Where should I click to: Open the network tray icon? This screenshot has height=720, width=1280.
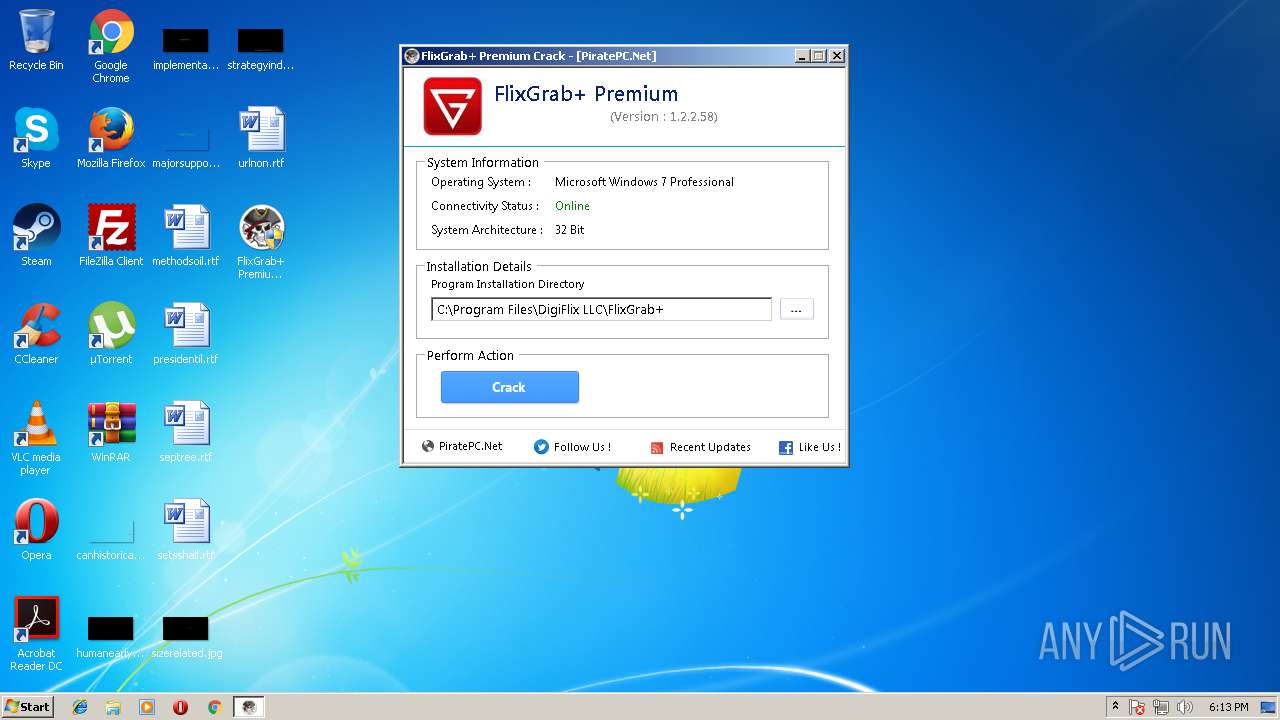1161,707
